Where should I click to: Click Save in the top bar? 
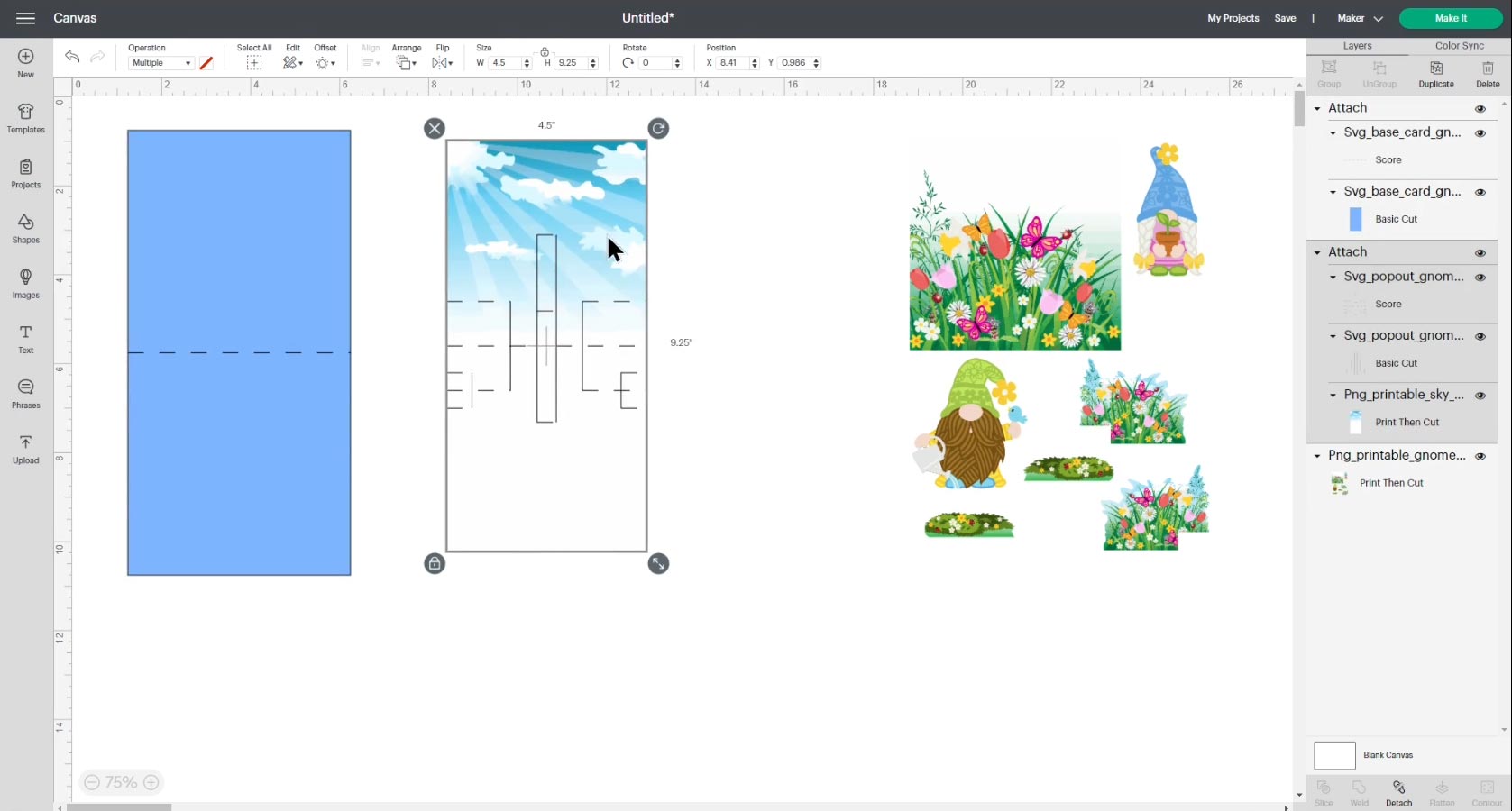click(x=1285, y=17)
